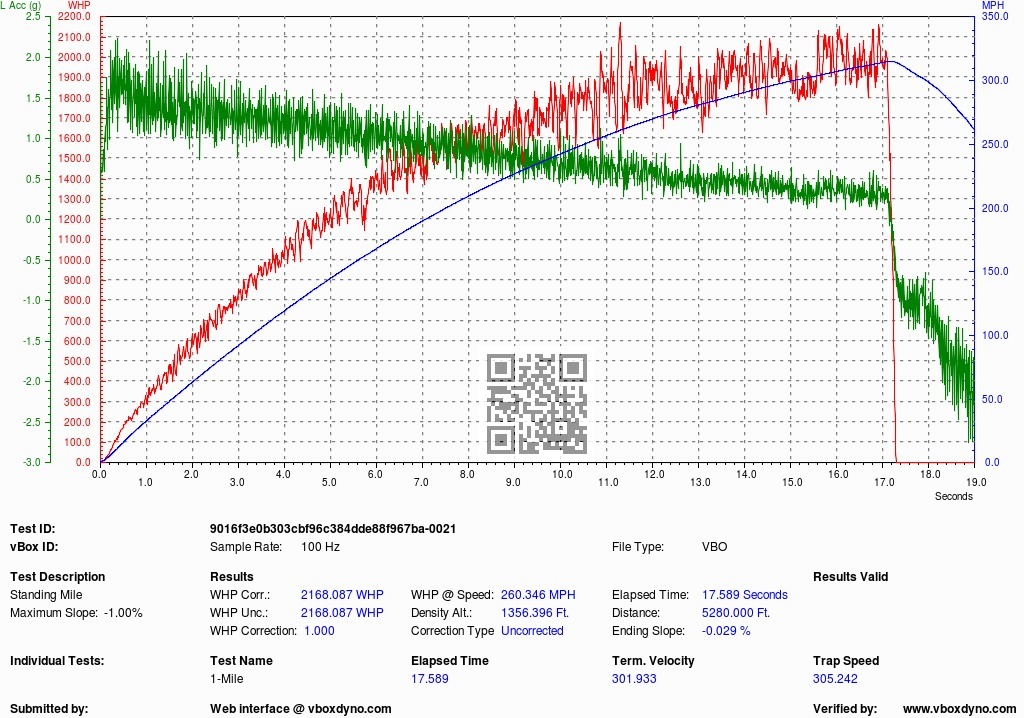Click the 1-Mile test name

point(226,679)
